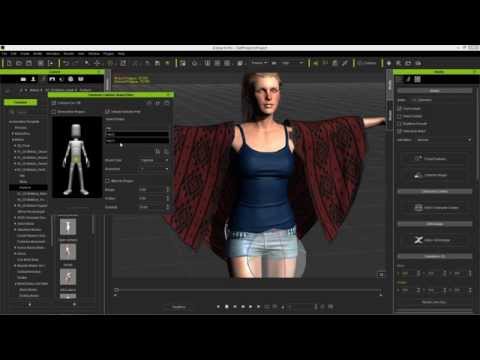
Task: Open the Plugins menu
Action: click(x=109, y=54)
